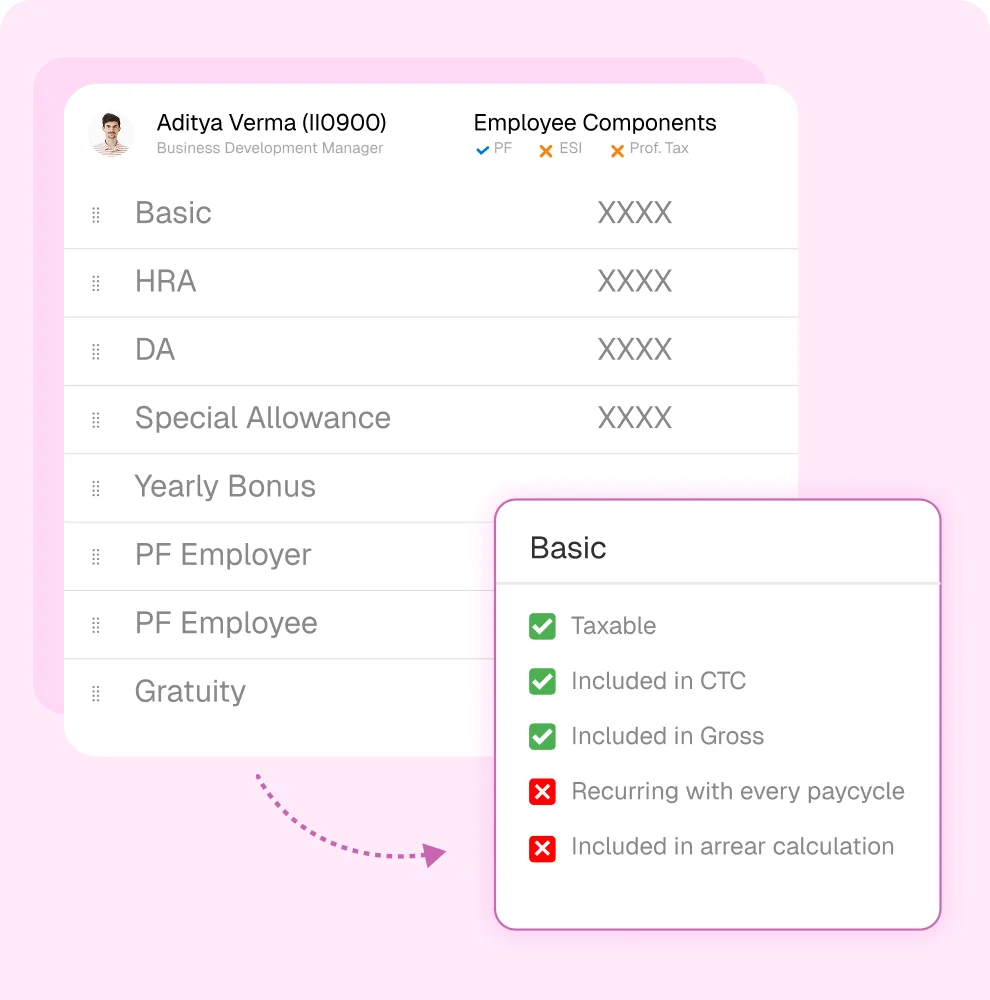This screenshot has height=1000, width=990.
Task: Click the blue PF checkmark icon
Action: coord(482,150)
